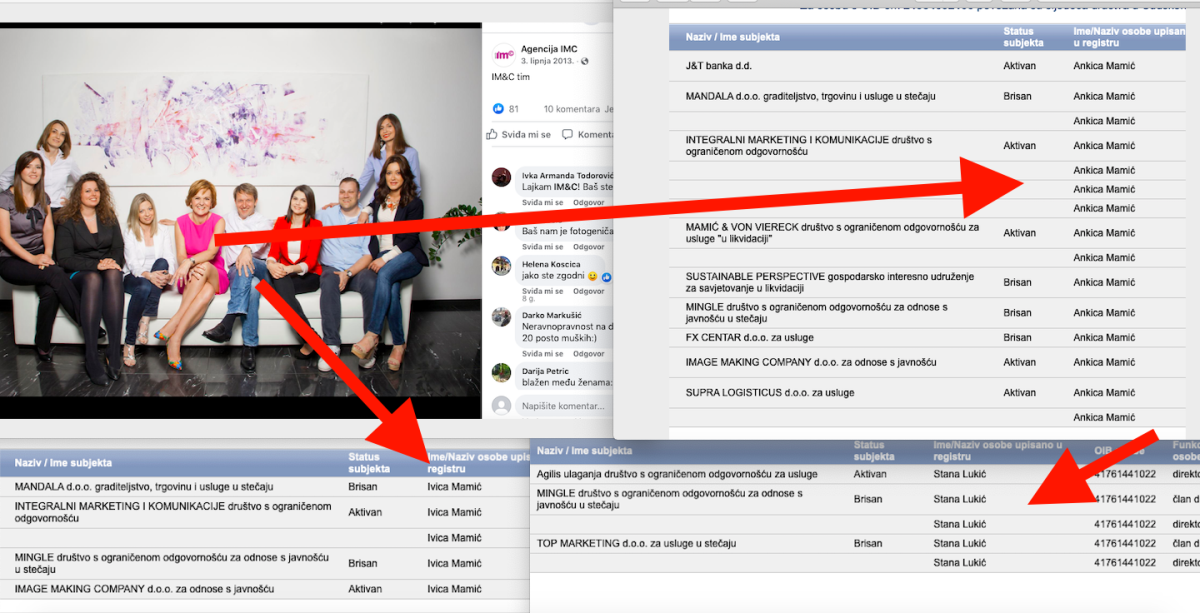The width and height of the screenshot is (1200, 613).
Task: Select SUPRA LOGISTICUS d.o.o. za usluge
Action: [x=770, y=393]
